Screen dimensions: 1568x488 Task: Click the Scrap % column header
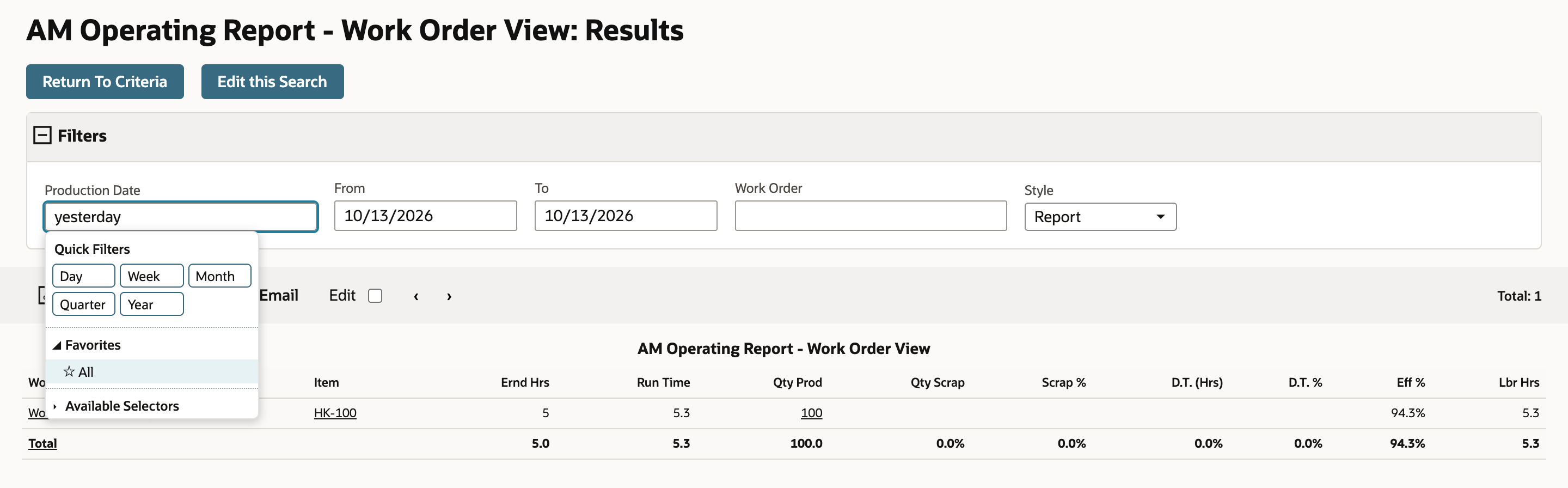click(1063, 382)
